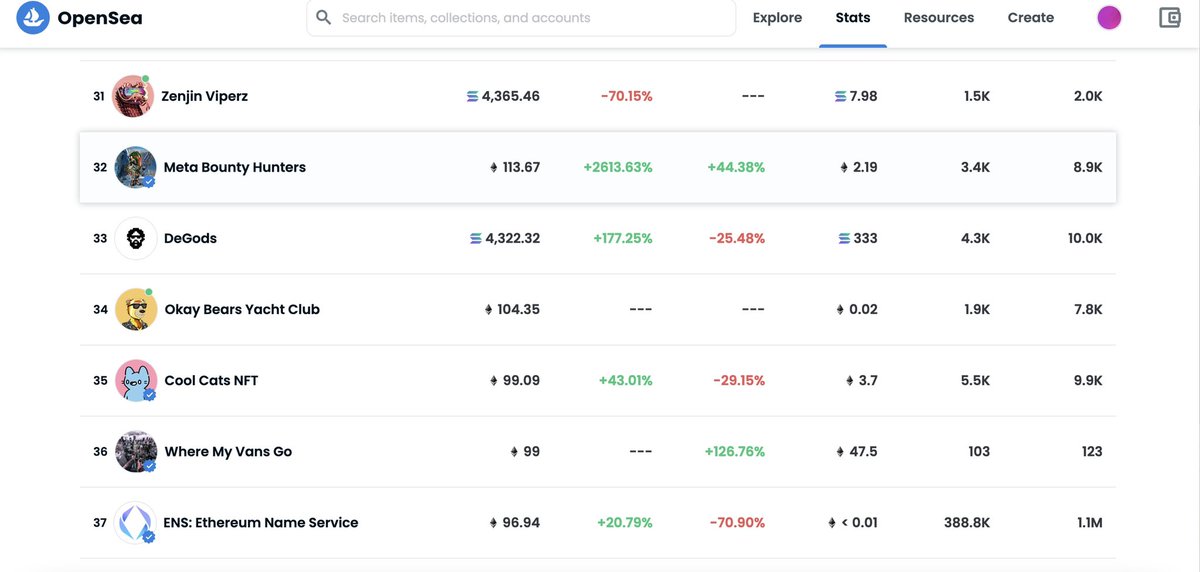Click Ethereum icon beside 113.67 volume
This screenshot has height=572, width=1200.
point(493,168)
